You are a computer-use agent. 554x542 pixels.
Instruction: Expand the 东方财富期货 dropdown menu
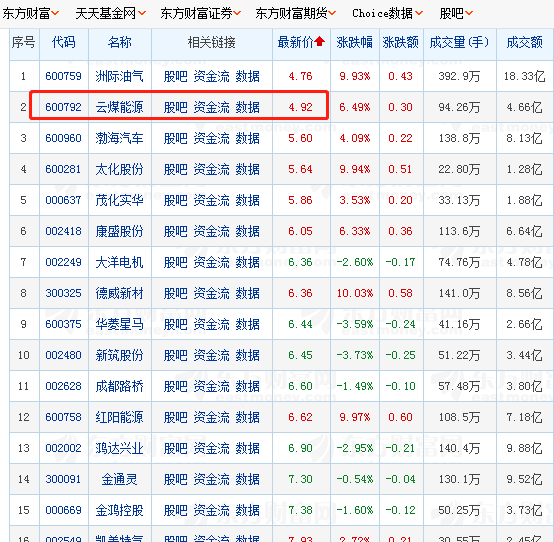(x=295, y=13)
